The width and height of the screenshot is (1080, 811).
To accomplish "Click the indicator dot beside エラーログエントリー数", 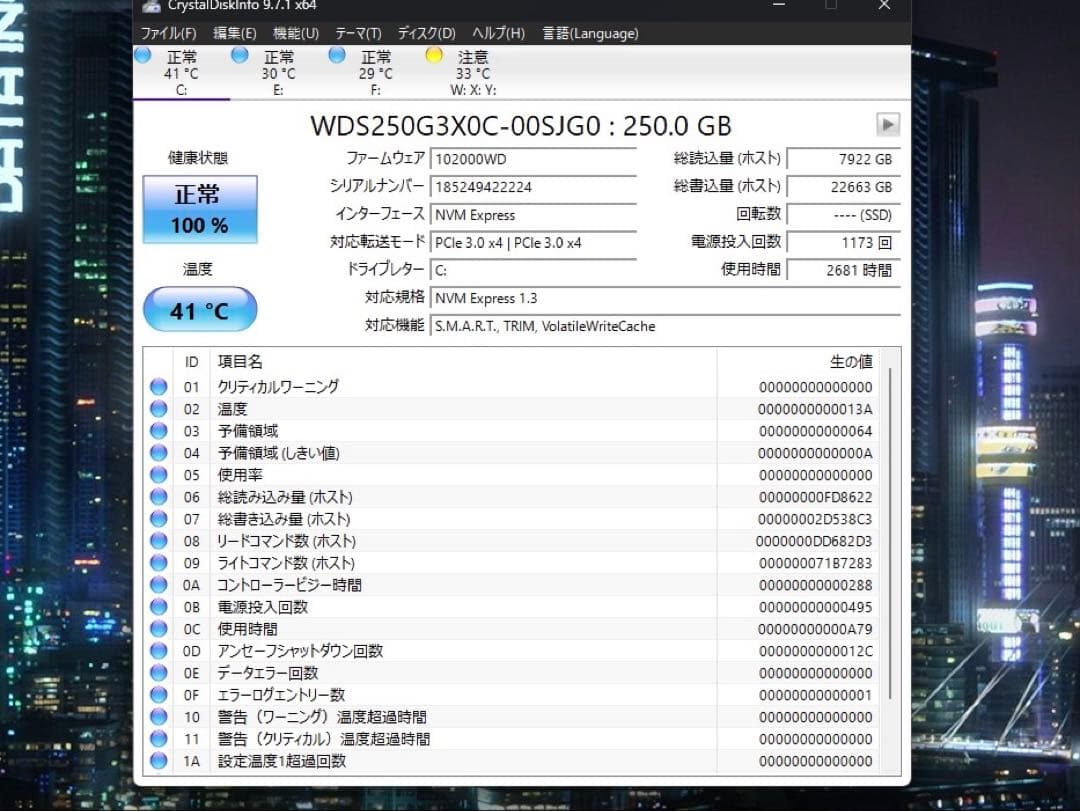I will (160, 695).
